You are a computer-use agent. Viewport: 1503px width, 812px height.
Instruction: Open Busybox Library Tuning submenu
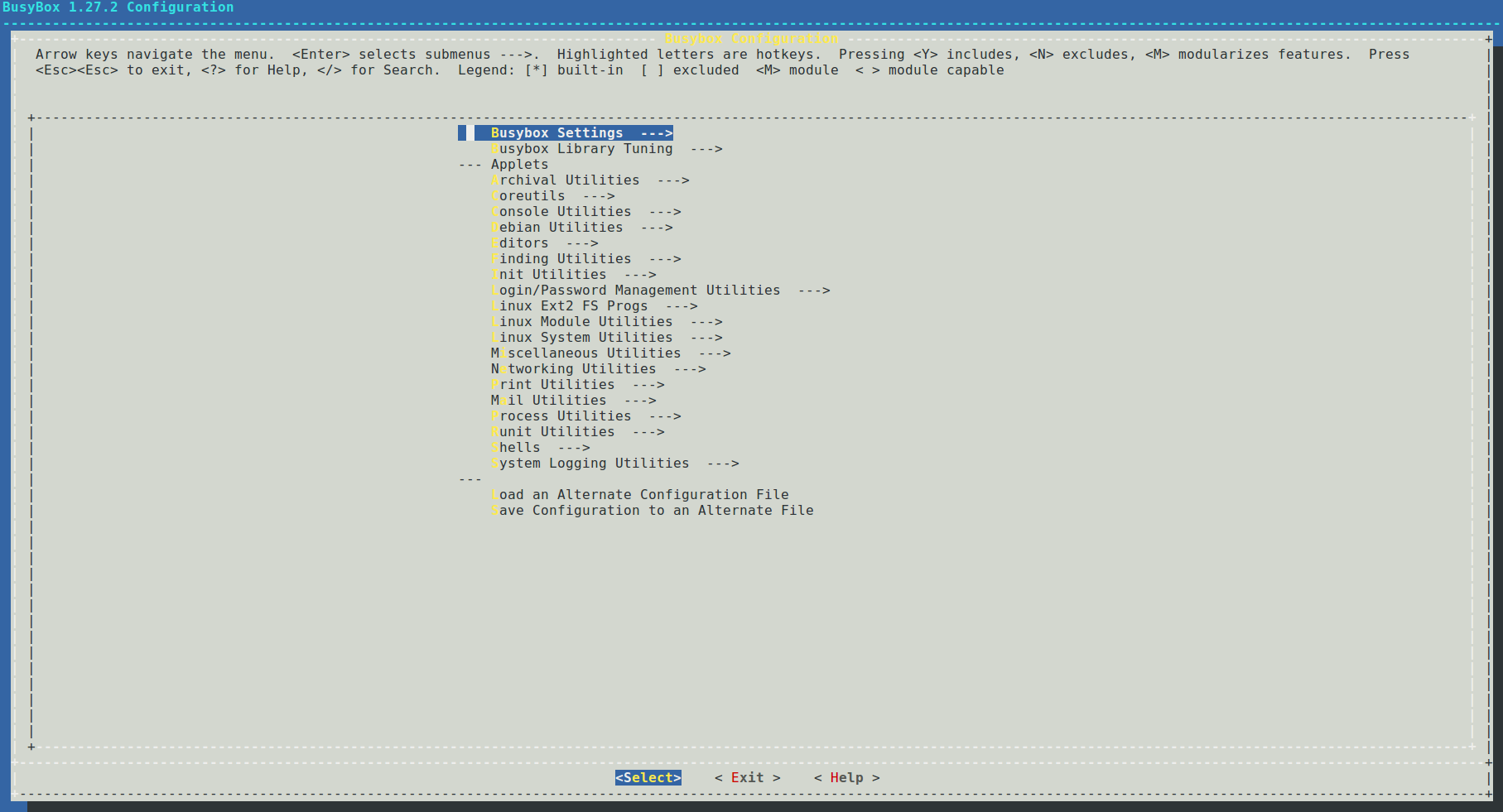[x=606, y=149]
